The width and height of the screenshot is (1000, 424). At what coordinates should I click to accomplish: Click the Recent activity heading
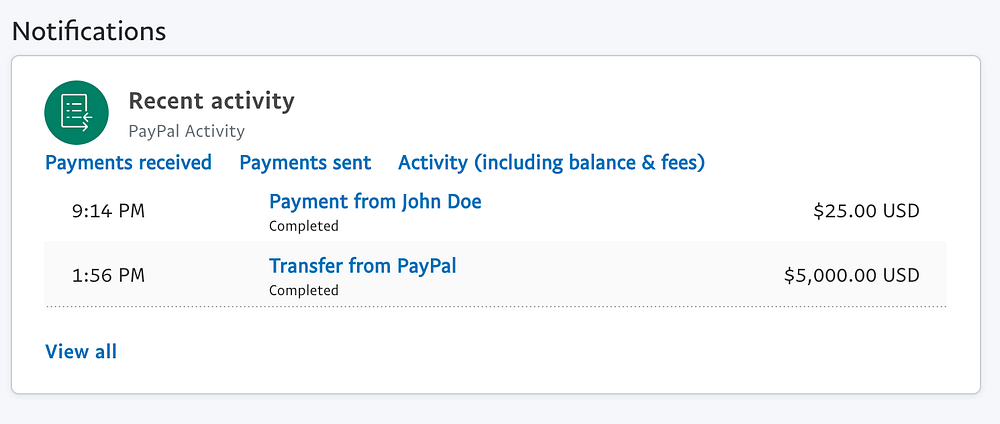[x=211, y=101]
